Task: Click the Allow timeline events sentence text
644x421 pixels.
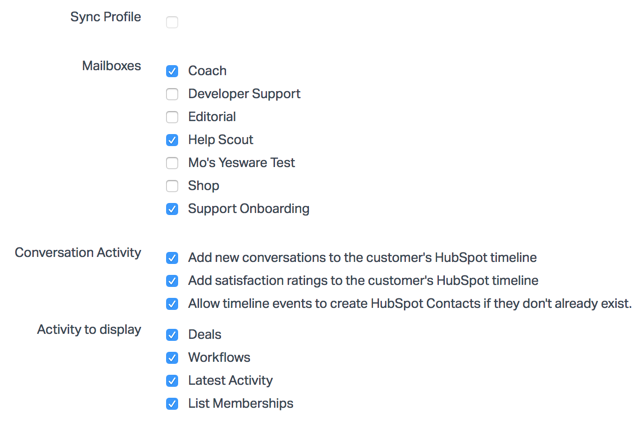Action: pyautogui.click(x=410, y=304)
